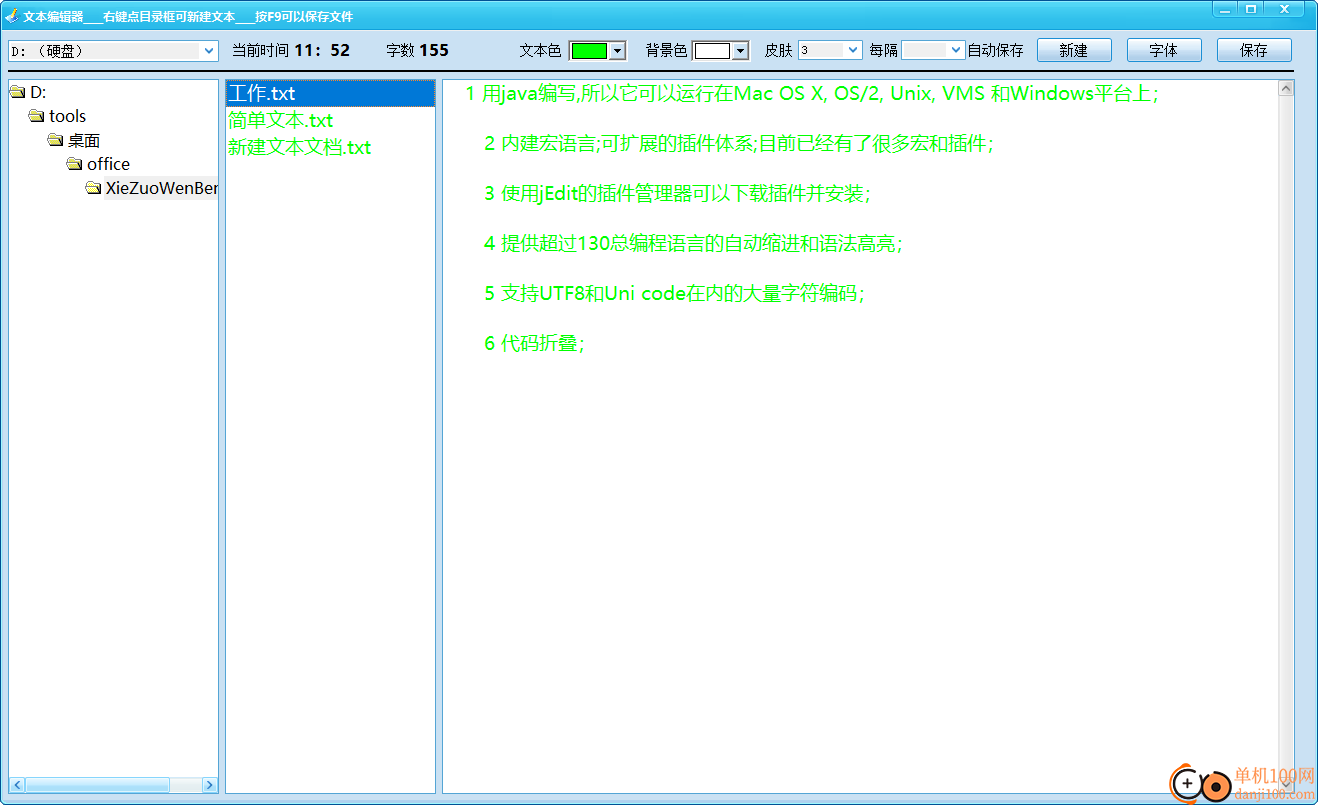
Task: Click the 新建 button
Action: pyautogui.click(x=1074, y=50)
